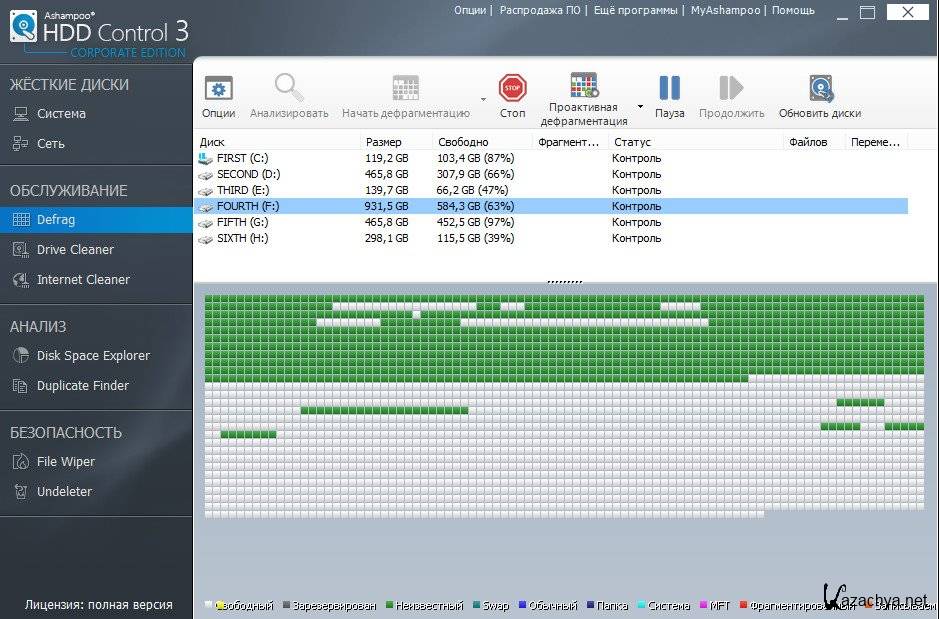Expand Начать дефрагментацию dropdown arrow
The width and height of the screenshot is (939, 619).
click(x=483, y=100)
